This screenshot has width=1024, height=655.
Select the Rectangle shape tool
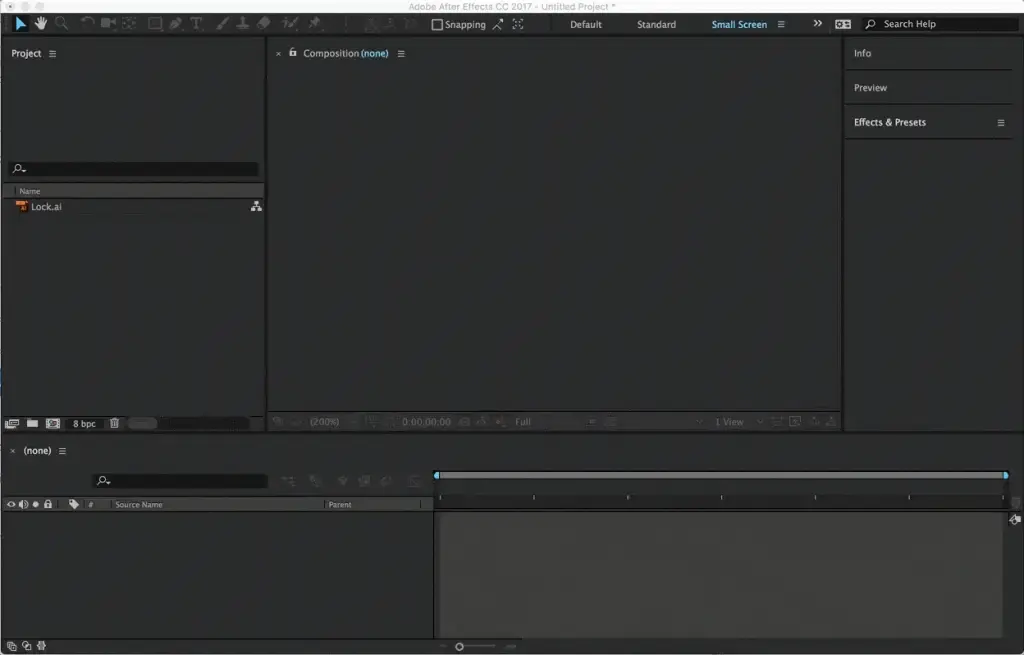coord(155,24)
